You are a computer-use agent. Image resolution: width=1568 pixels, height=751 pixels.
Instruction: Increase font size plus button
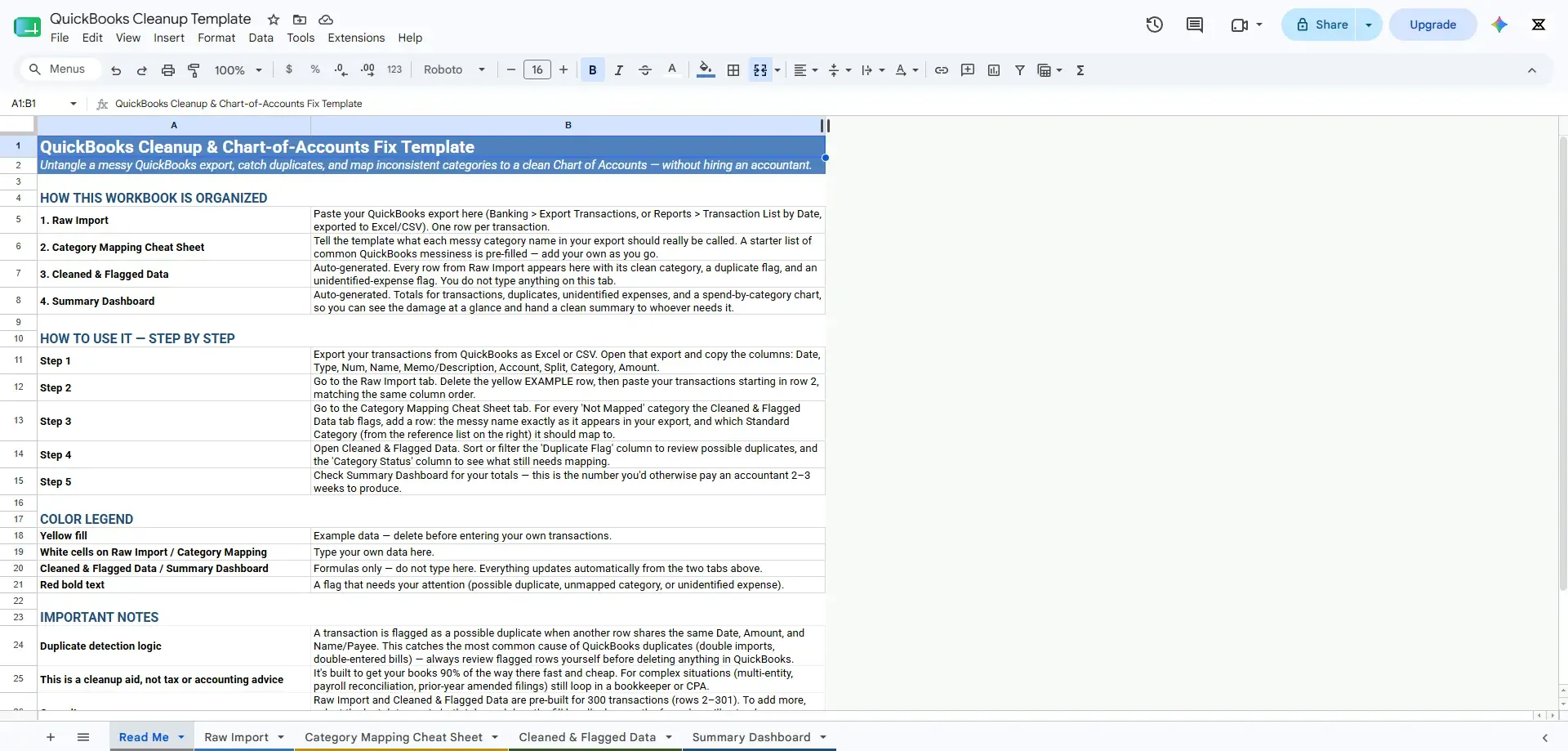(x=563, y=70)
